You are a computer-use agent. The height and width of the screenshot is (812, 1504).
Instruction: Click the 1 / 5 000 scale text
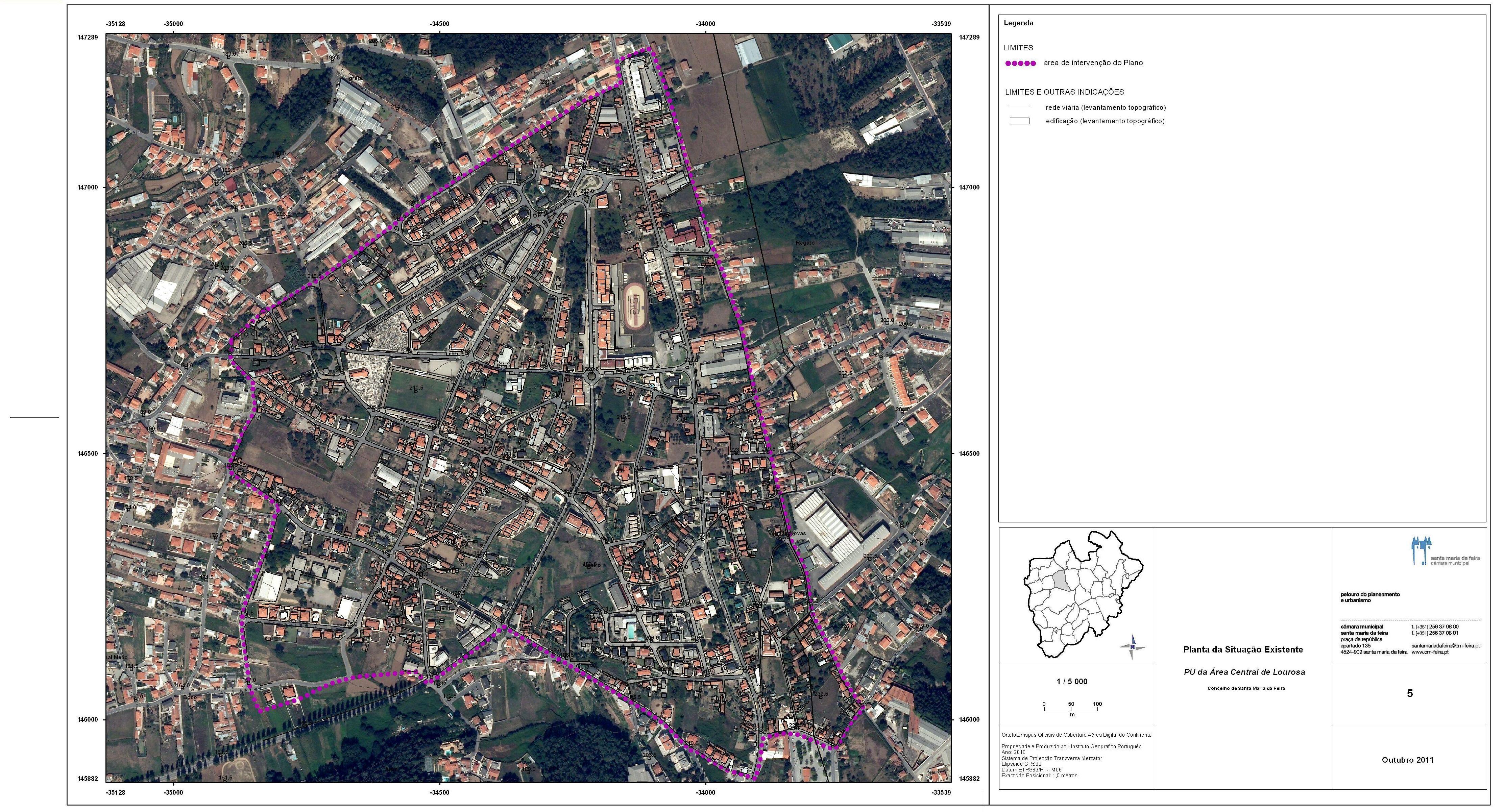[1072, 681]
